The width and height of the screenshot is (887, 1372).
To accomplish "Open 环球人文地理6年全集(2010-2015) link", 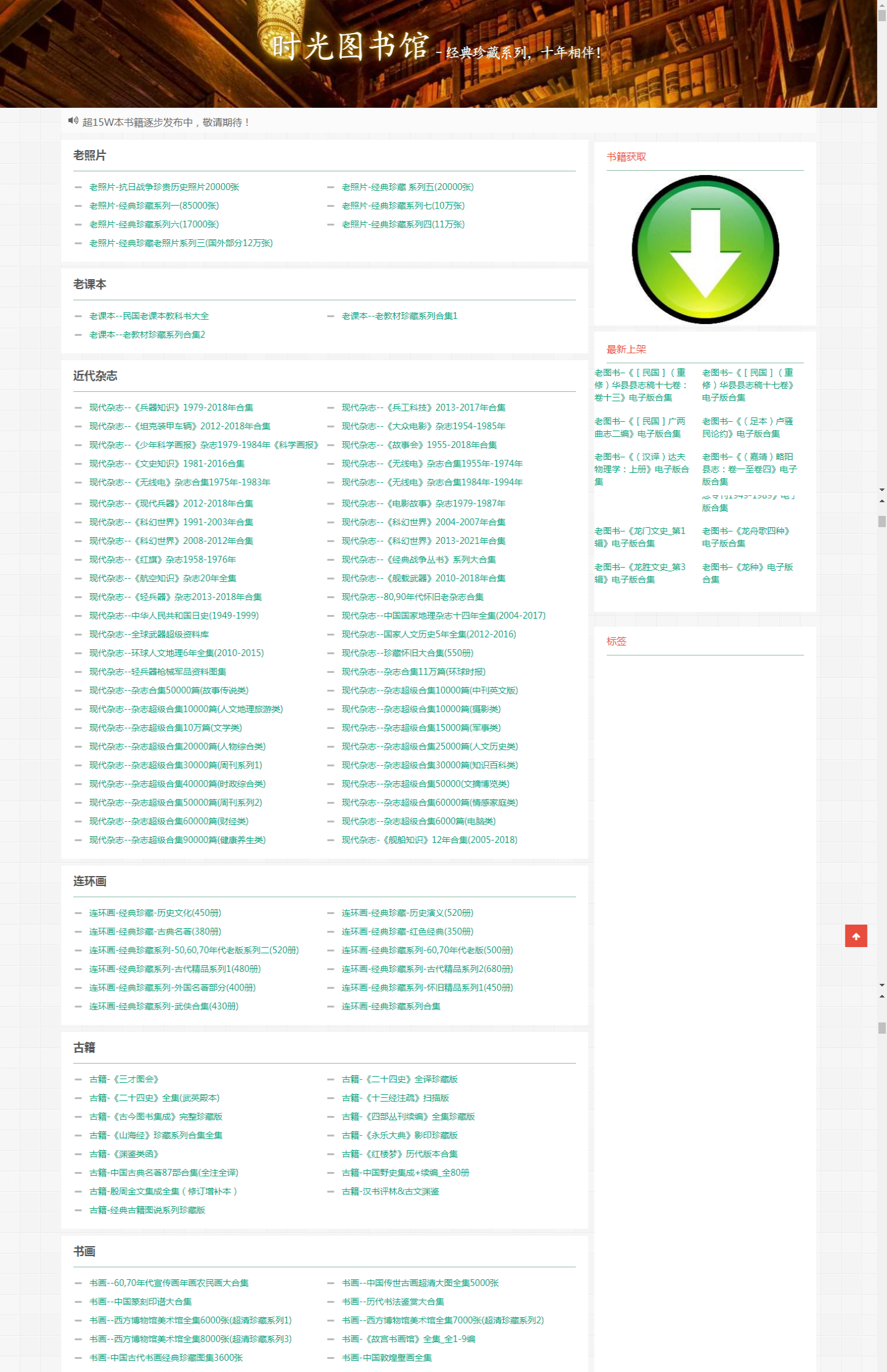I will pos(176,653).
